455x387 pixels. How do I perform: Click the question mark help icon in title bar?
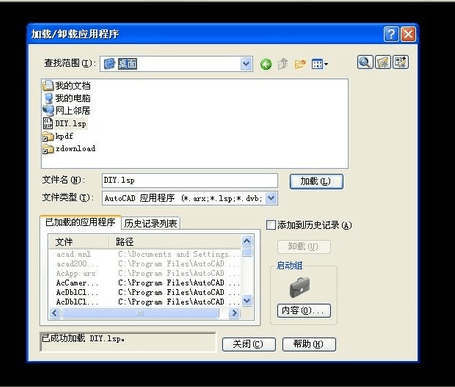pos(391,34)
